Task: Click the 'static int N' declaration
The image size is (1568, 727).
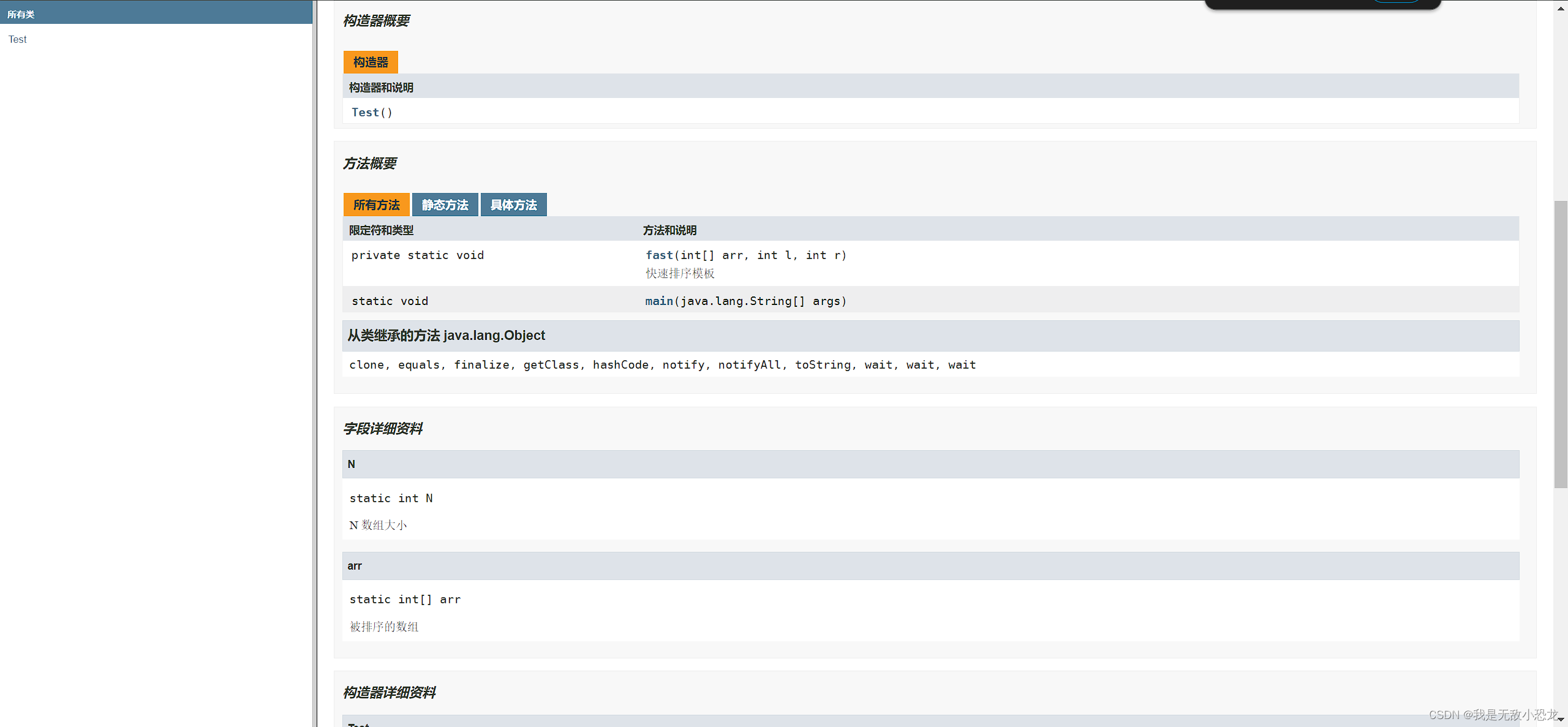Action: pyautogui.click(x=391, y=498)
